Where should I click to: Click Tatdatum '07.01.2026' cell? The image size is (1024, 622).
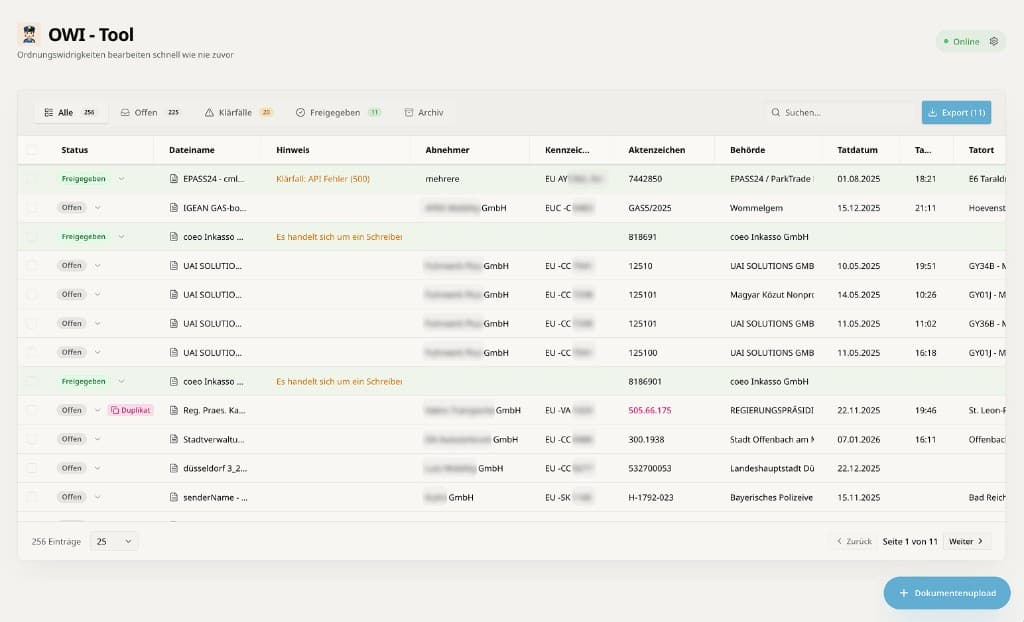[858, 439]
